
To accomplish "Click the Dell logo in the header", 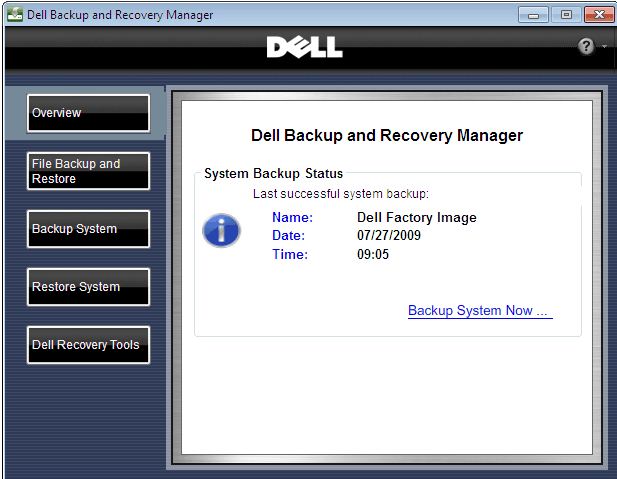I will (304, 47).
